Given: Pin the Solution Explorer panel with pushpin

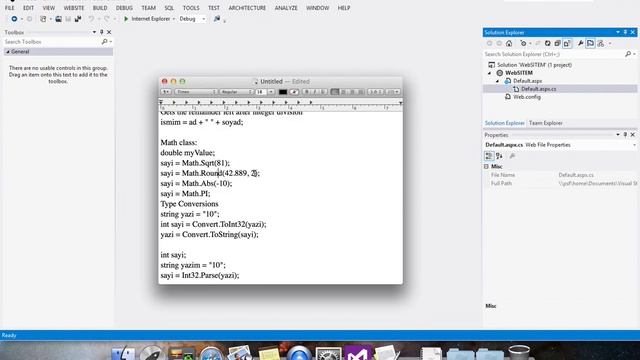Looking at the screenshot, I should (625, 32).
